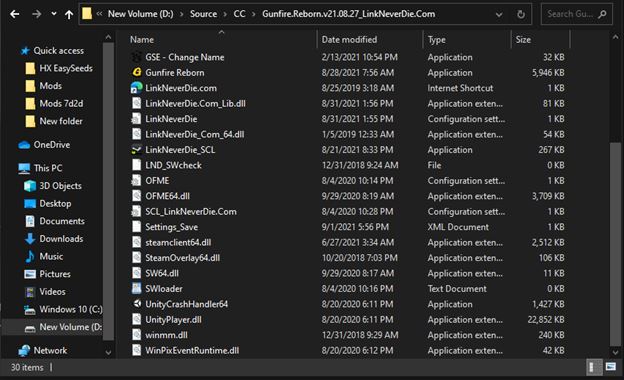
Task: Open 3D Objects in the sidebar
Action: pos(60,186)
